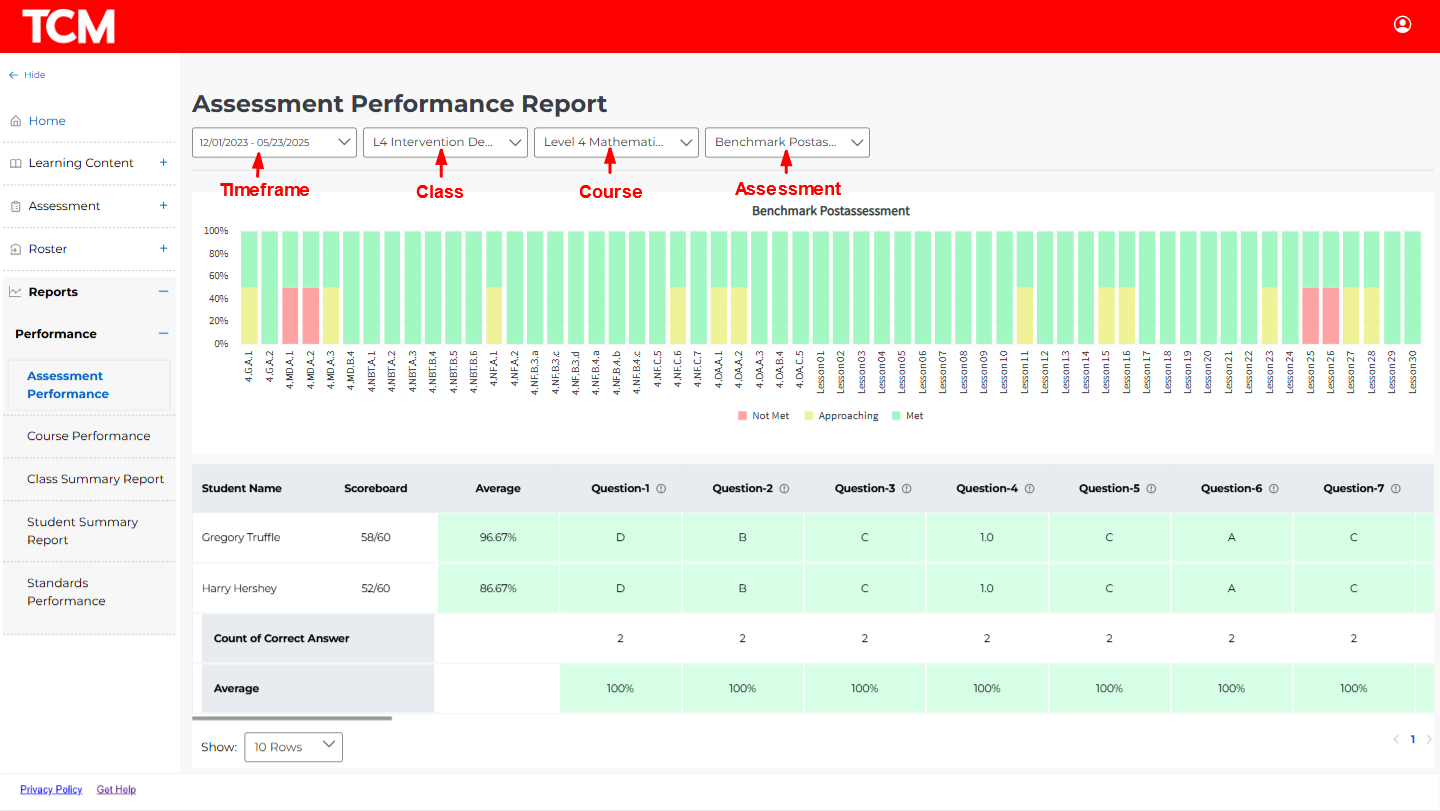Go to next page arrow in pagination

(1428, 740)
